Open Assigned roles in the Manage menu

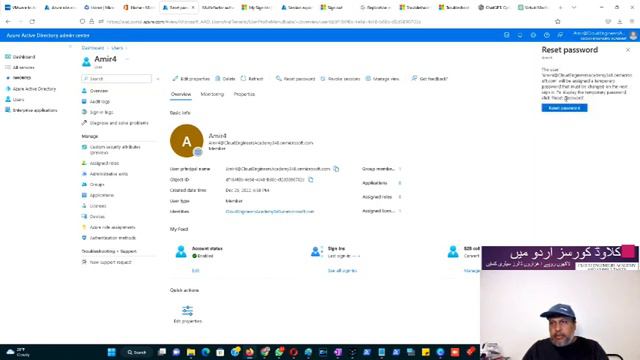coord(104,163)
